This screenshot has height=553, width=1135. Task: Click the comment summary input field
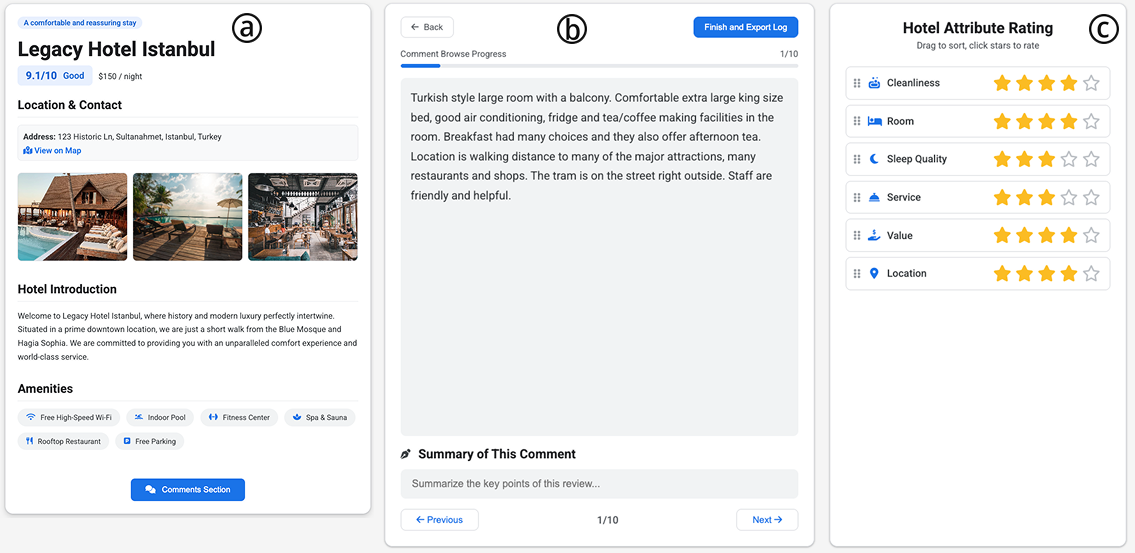(x=599, y=484)
